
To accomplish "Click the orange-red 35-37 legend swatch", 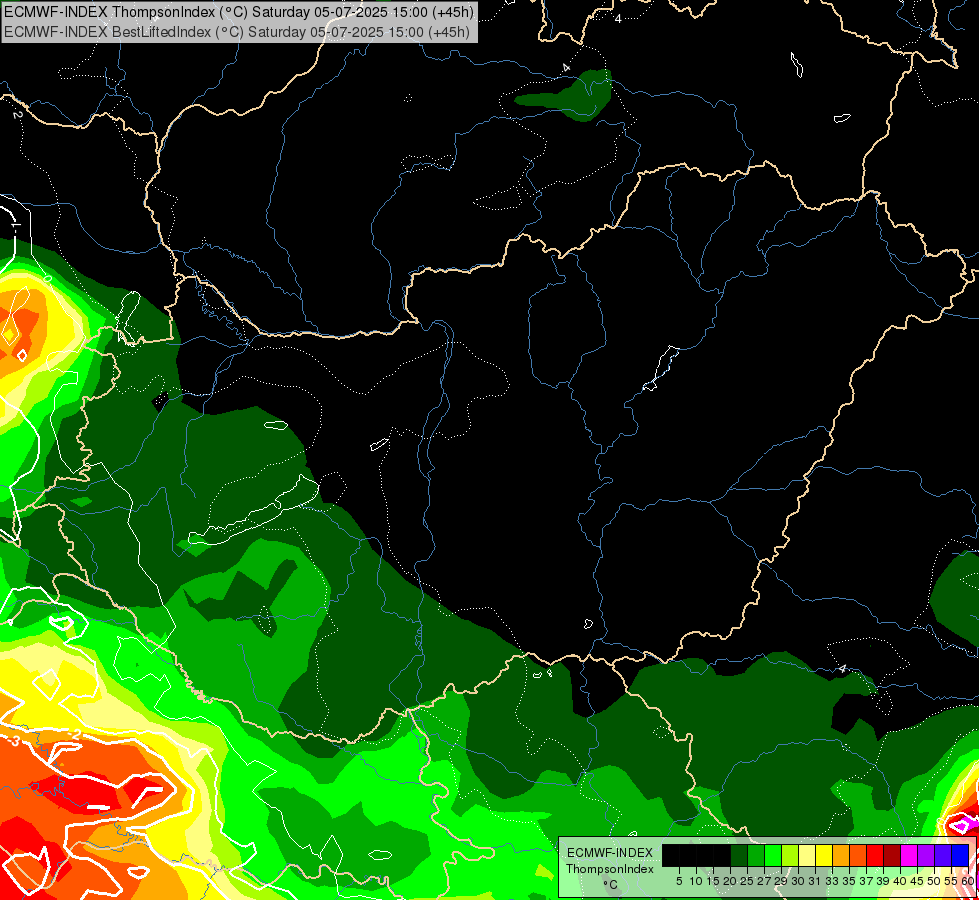I will tap(858, 856).
